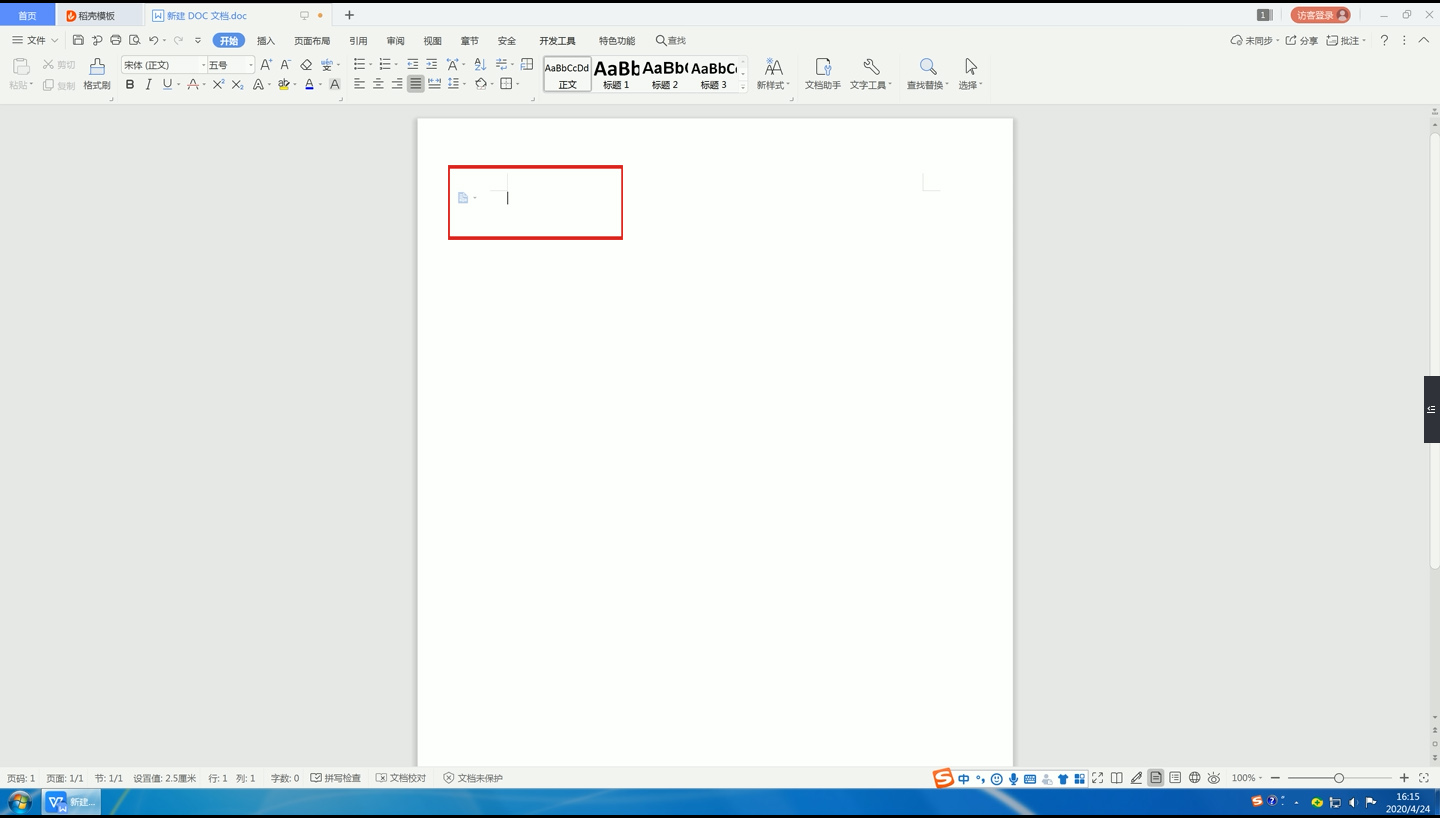Apply Superscript X² formatting

(x=218, y=84)
